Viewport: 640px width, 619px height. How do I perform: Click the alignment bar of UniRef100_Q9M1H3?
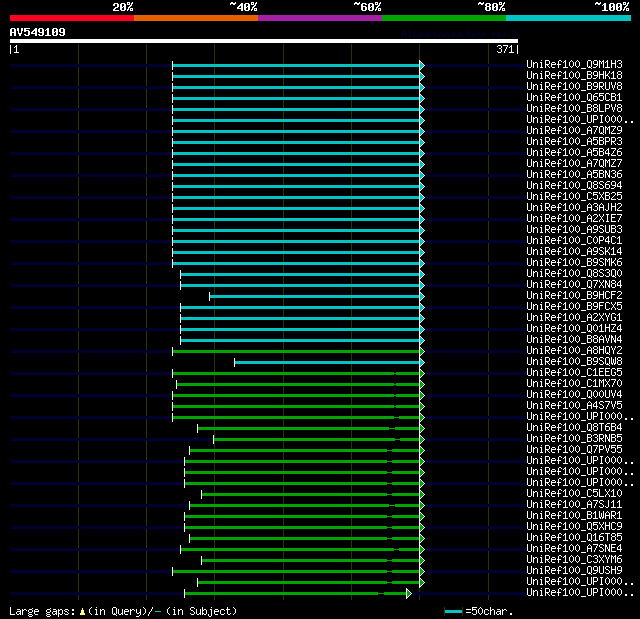pyautogui.click(x=296, y=65)
